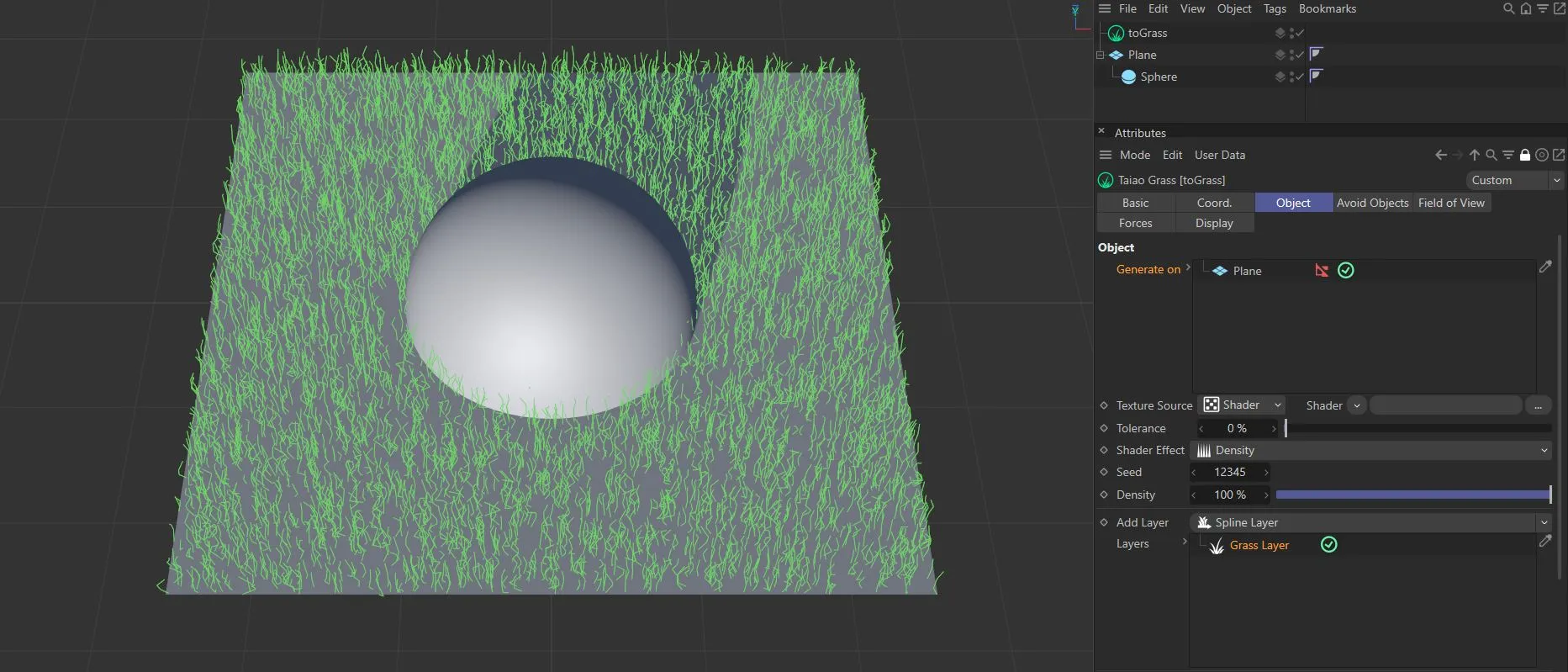The image size is (1568, 672).
Task: Toggle the Attributes lock icon
Action: click(x=1525, y=155)
